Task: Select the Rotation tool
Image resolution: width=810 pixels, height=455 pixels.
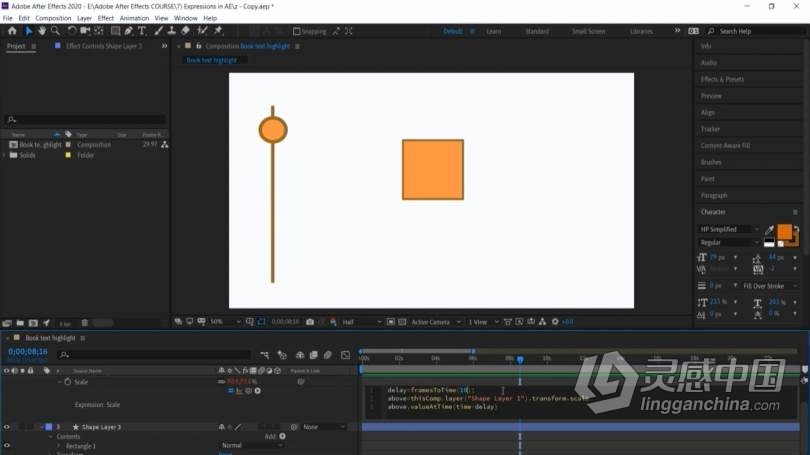Action: click(72, 31)
